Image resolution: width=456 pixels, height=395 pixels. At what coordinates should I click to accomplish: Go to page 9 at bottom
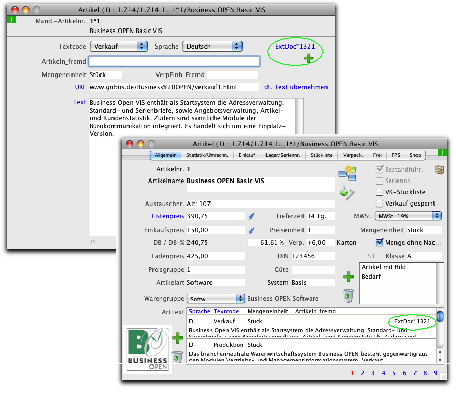(435, 373)
